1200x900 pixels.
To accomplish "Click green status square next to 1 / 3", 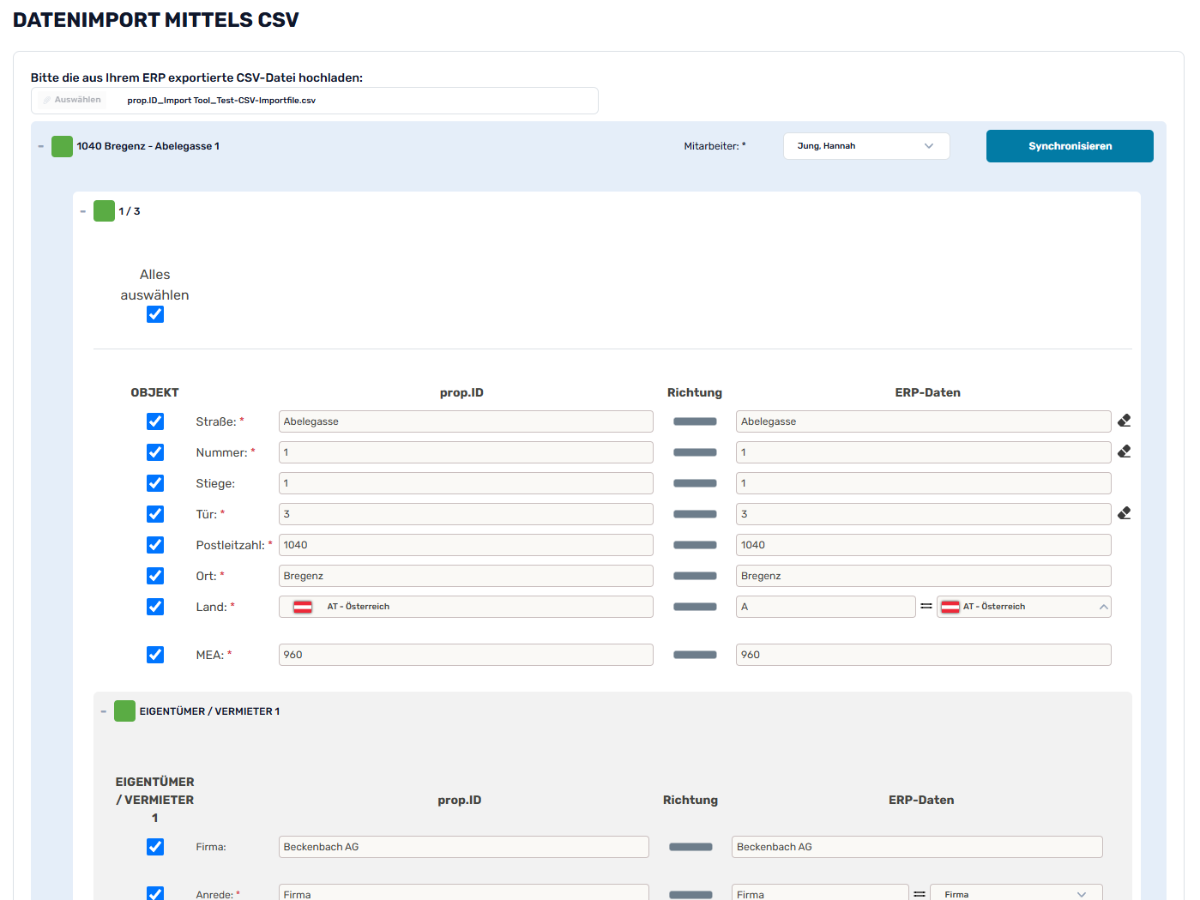I will tap(104, 211).
